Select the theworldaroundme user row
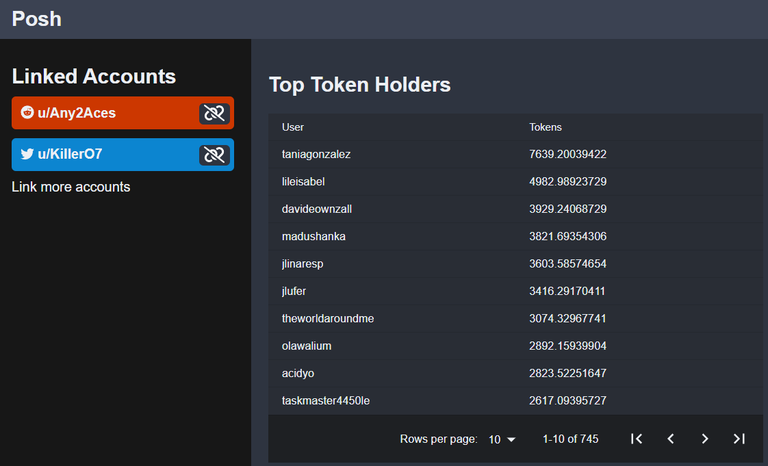Image resolution: width=768 pixels, height=466 pixels. coord(515,319)
